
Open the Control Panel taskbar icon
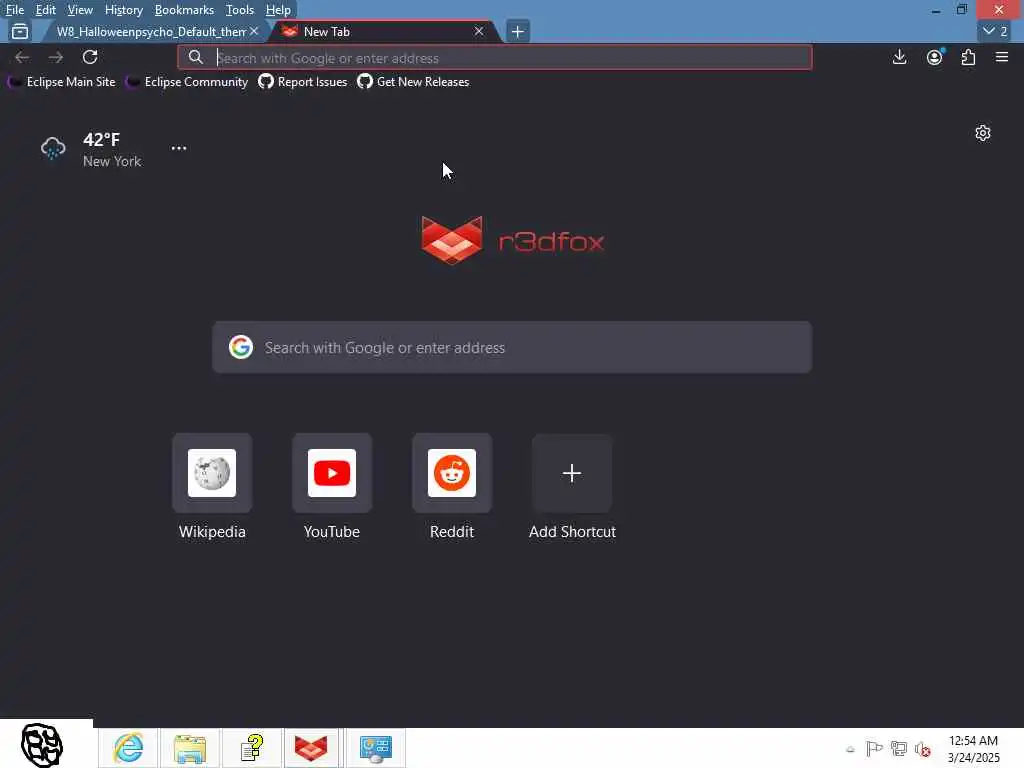click(376, 748)
